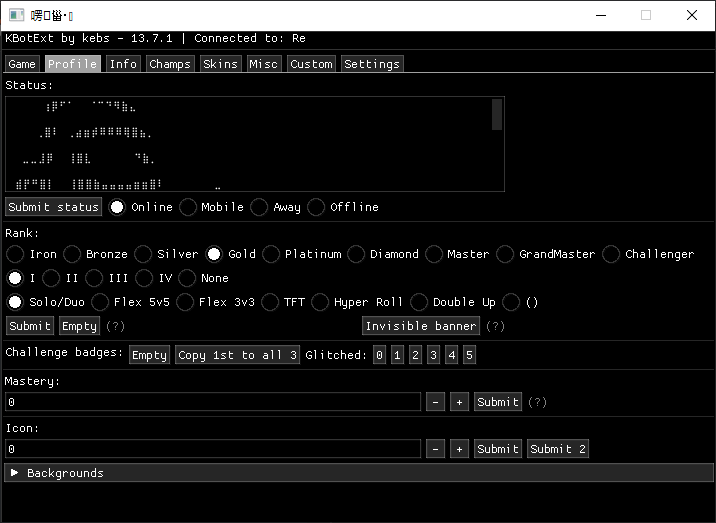Click the help (?) next to rank Empty
This screenshot has height=523, width=716.
click(x=116, y=326)
